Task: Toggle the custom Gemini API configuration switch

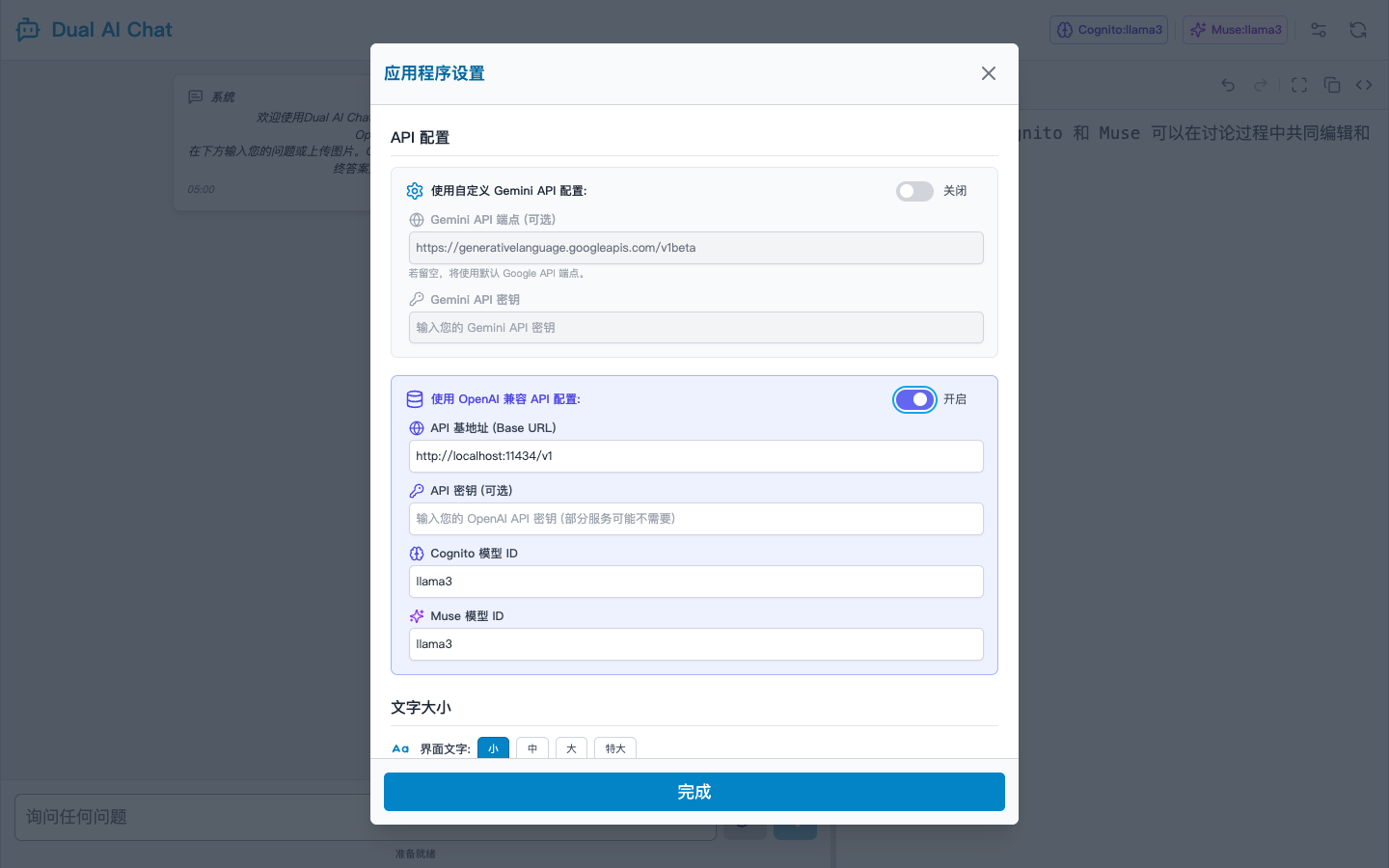Action: (914, 191)
